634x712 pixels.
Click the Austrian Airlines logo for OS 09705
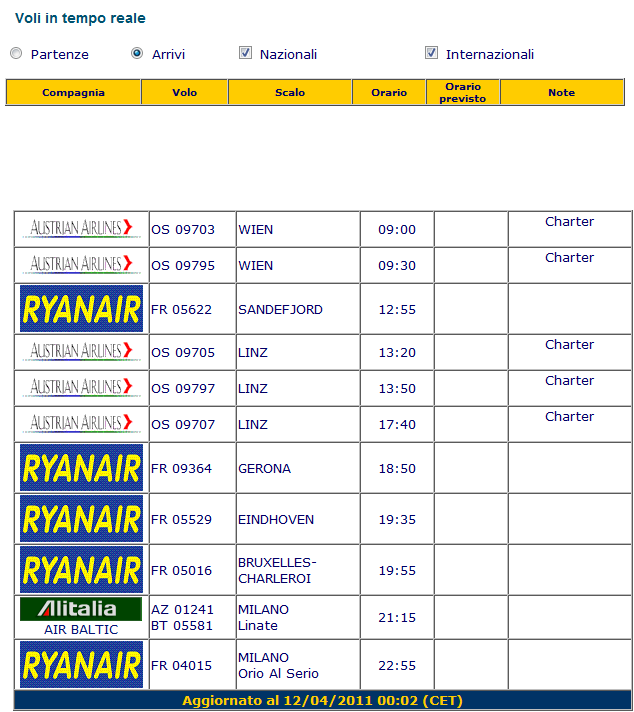click(81, 351)
